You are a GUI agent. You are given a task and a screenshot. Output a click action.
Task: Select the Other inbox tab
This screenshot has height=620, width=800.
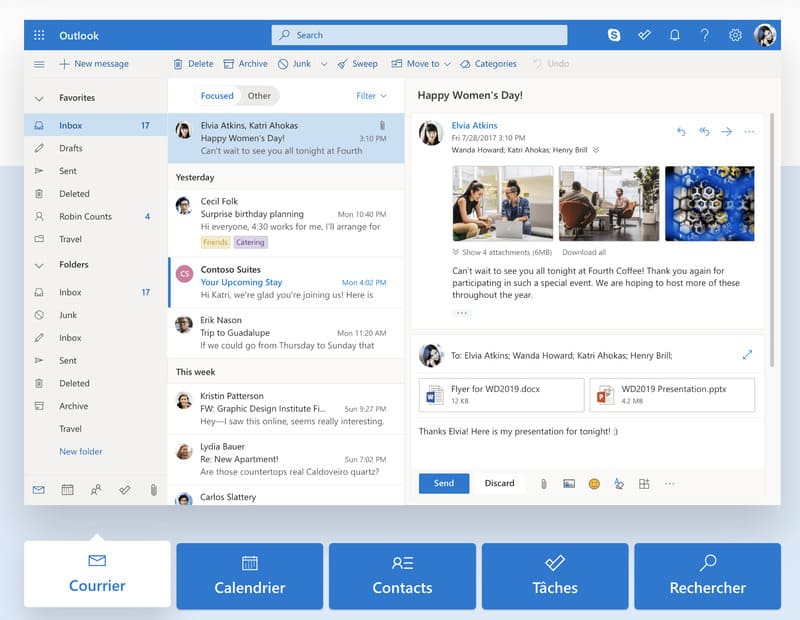(259, 95)
